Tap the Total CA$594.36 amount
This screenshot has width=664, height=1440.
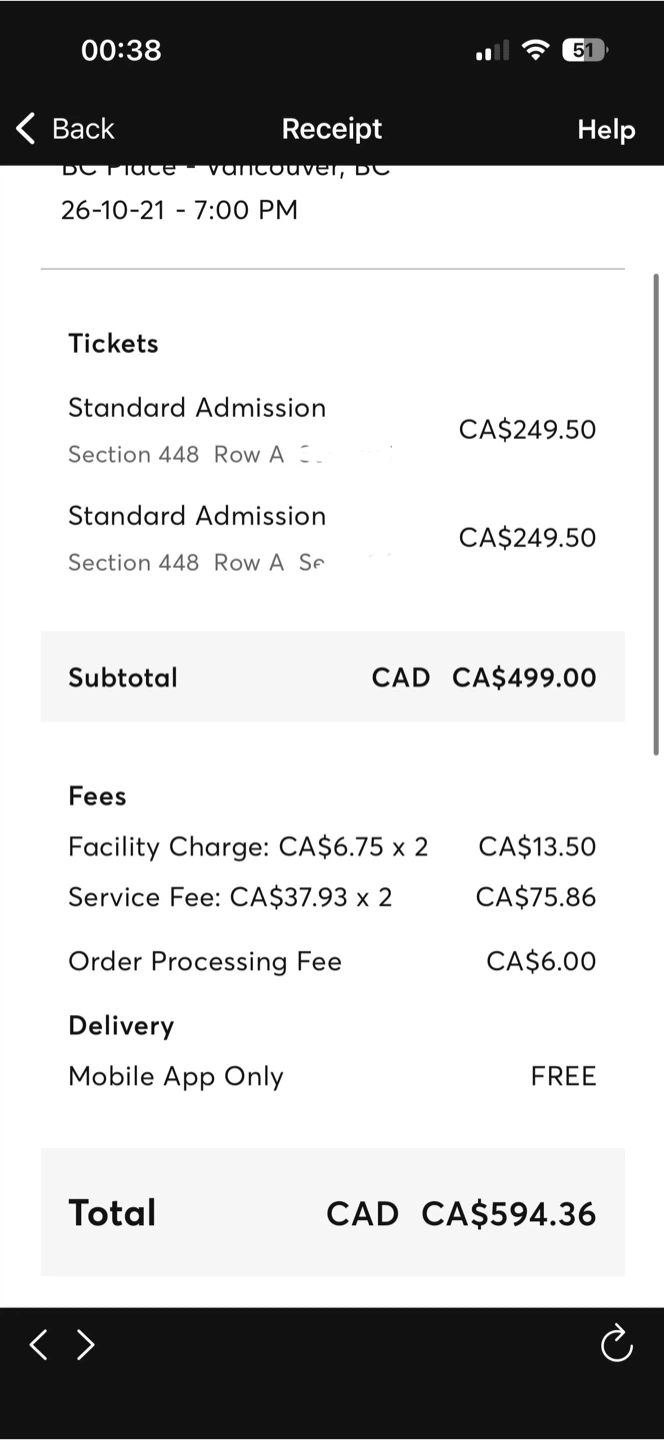[508, 1214]
